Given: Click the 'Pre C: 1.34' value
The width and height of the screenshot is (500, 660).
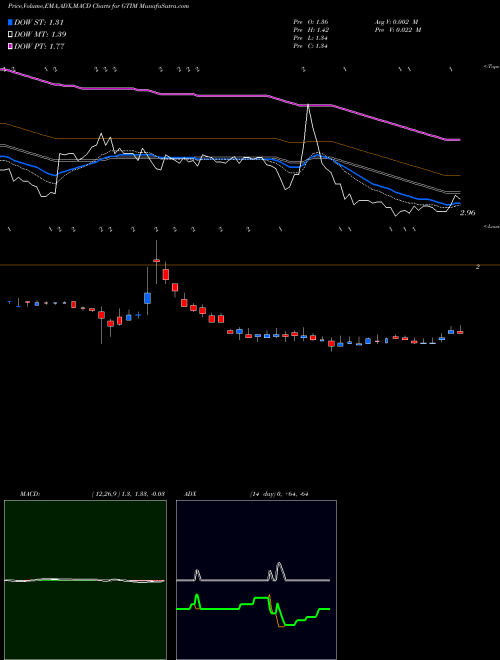Looking at the screenshot, I should (311, 46).
